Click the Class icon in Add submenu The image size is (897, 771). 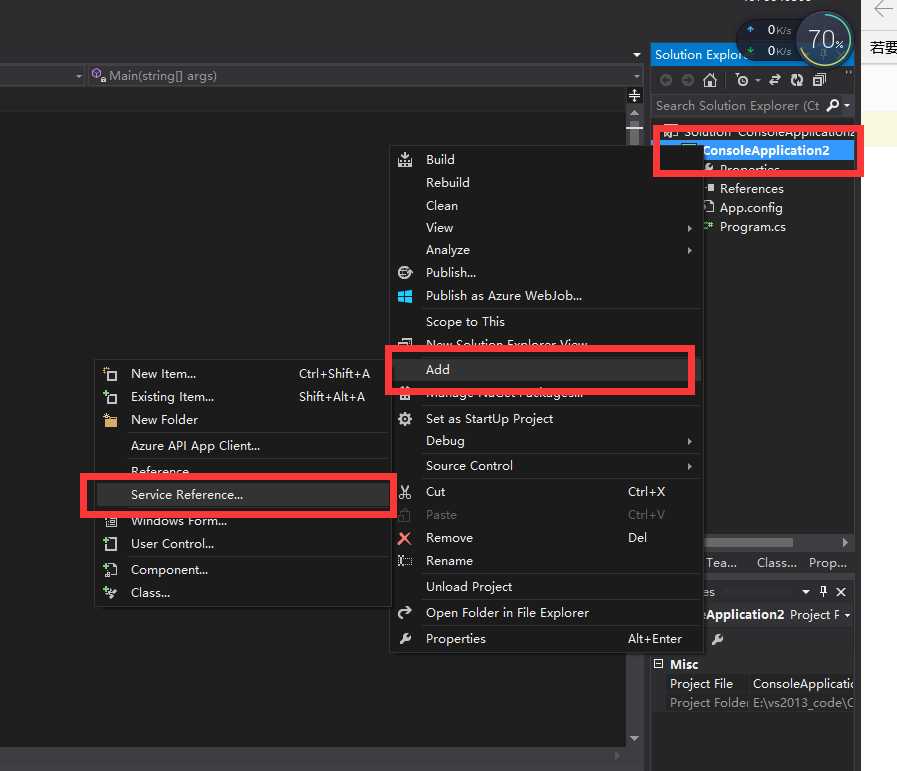[x=110, y=593]
